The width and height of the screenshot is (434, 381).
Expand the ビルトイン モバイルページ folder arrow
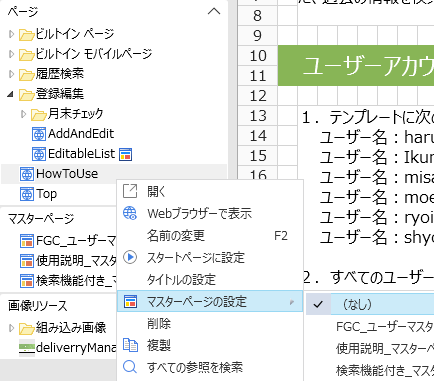coord(11,54)
